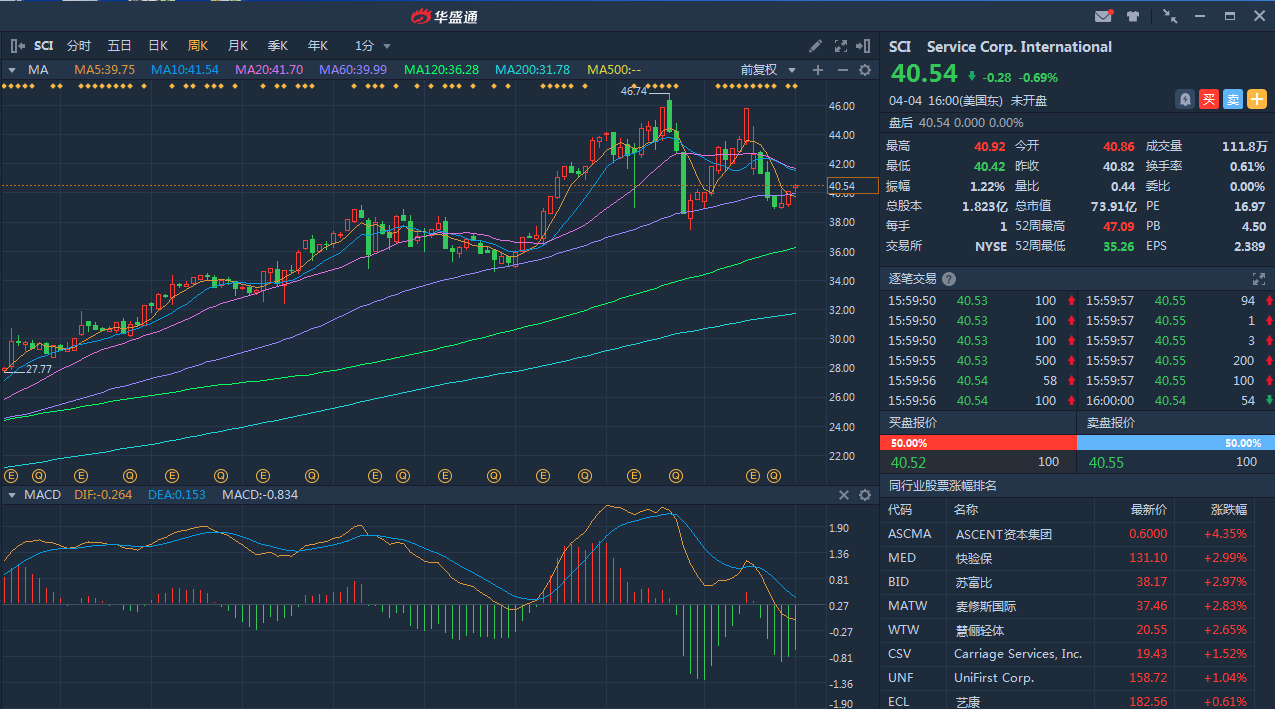Click the yellow add-to-watchlist plus icon
1275x709 pixels.
coord(1256,99)
